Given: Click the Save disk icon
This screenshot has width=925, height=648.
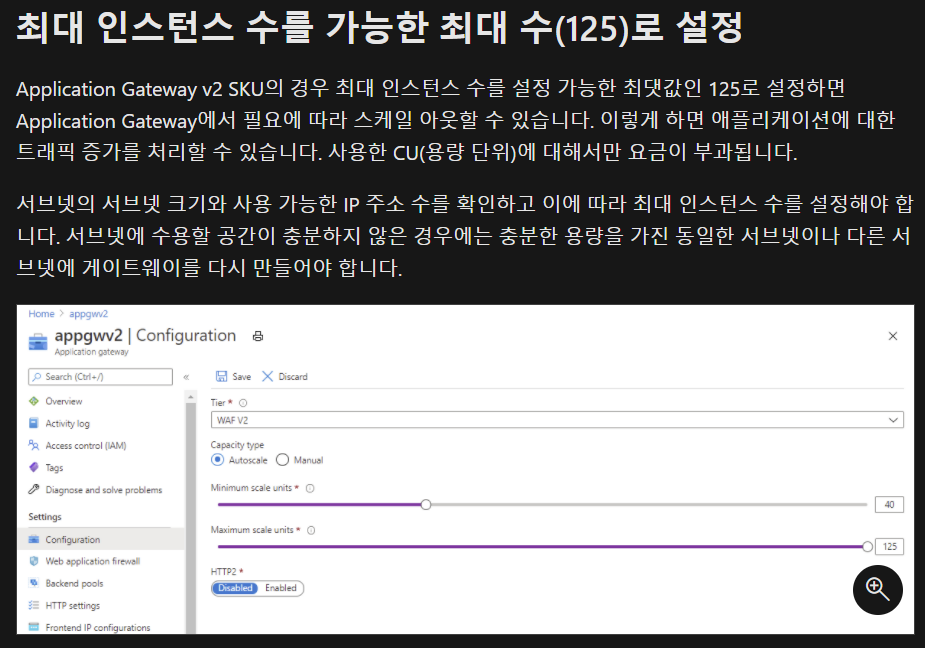Looking at the screenshot, I should tap(221, 377).
